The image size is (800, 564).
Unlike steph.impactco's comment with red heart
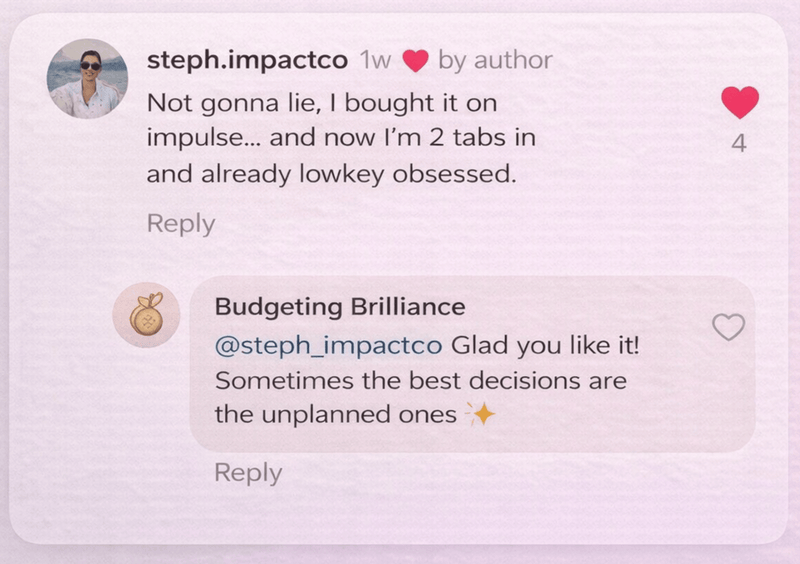click(x=740, y=103)
